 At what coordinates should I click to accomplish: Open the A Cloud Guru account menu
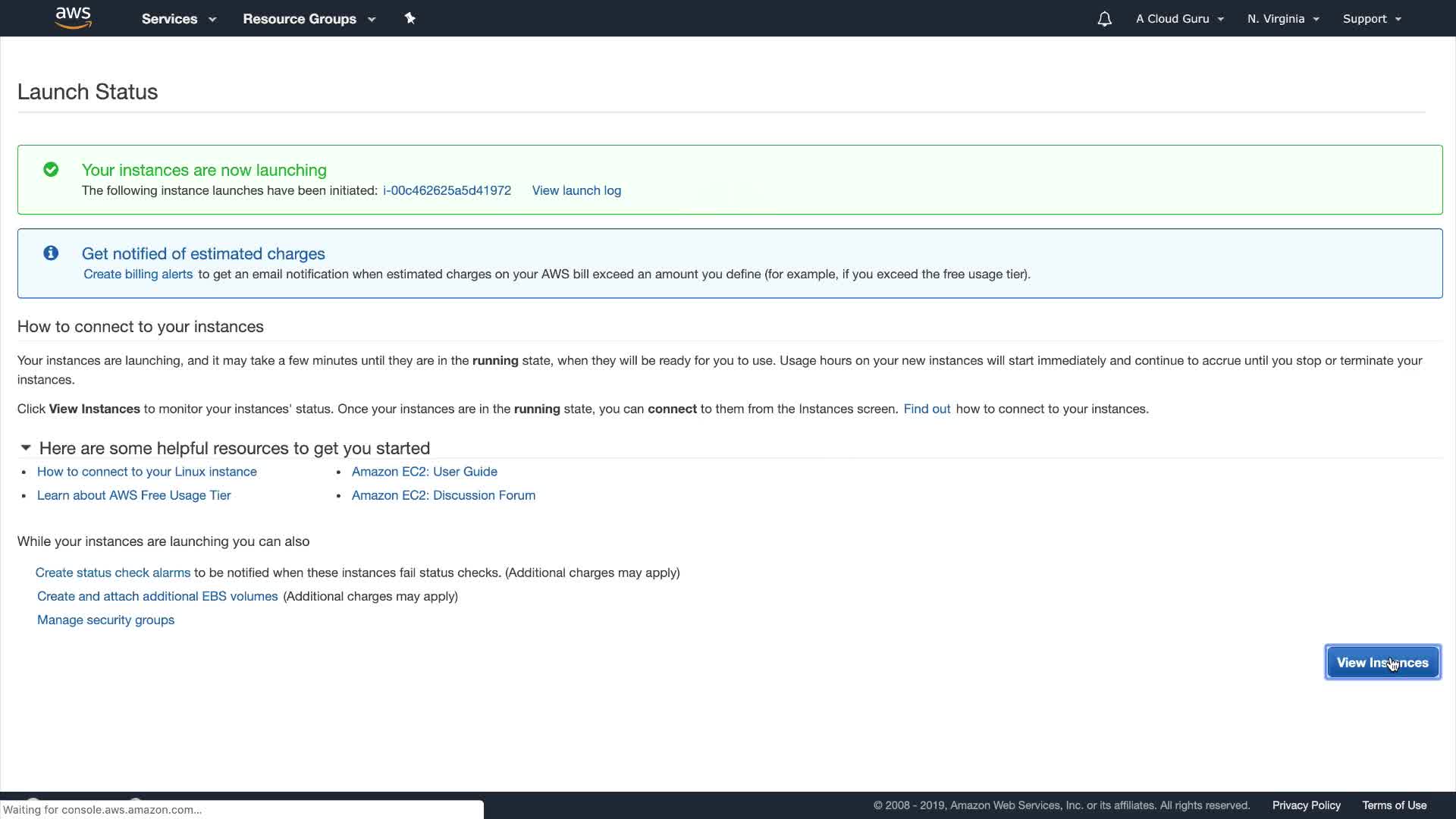(x=1179, y=19)
